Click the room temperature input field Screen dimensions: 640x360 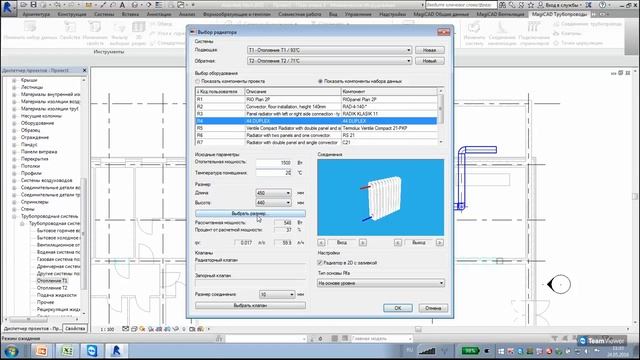coord(273,173)
